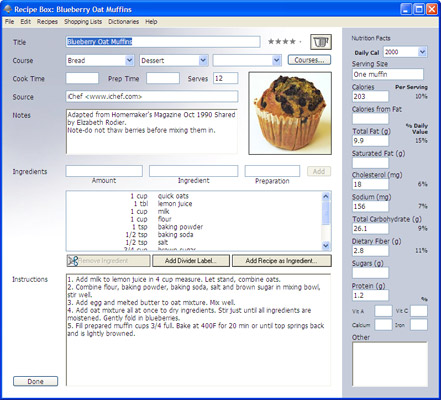This screenshot has height=400, width=441.
Task: Click the Vit C field
Action: click(419, 311)
